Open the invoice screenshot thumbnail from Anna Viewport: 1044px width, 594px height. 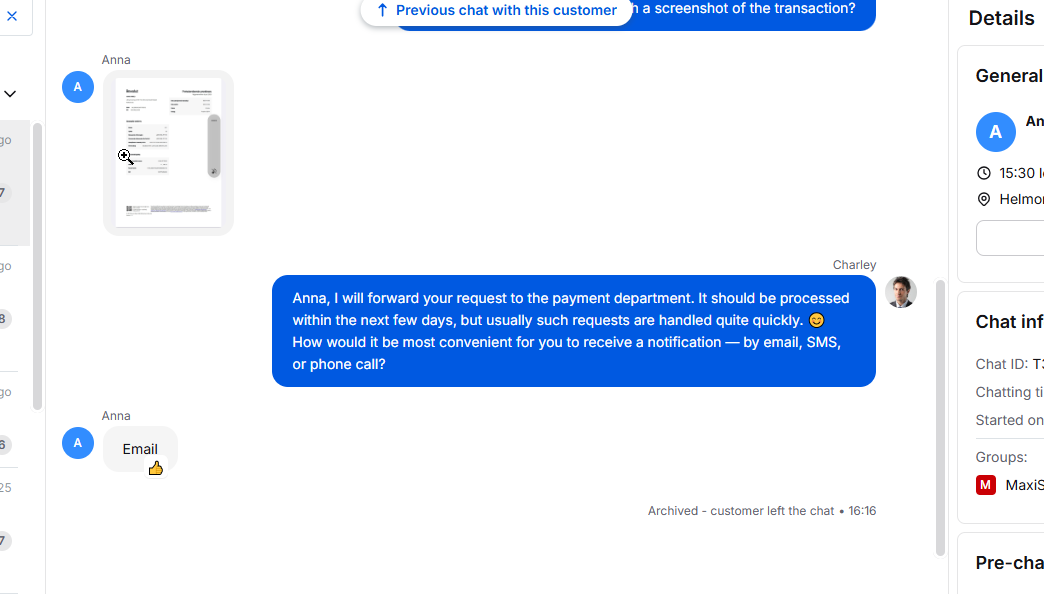pos(168,152)
